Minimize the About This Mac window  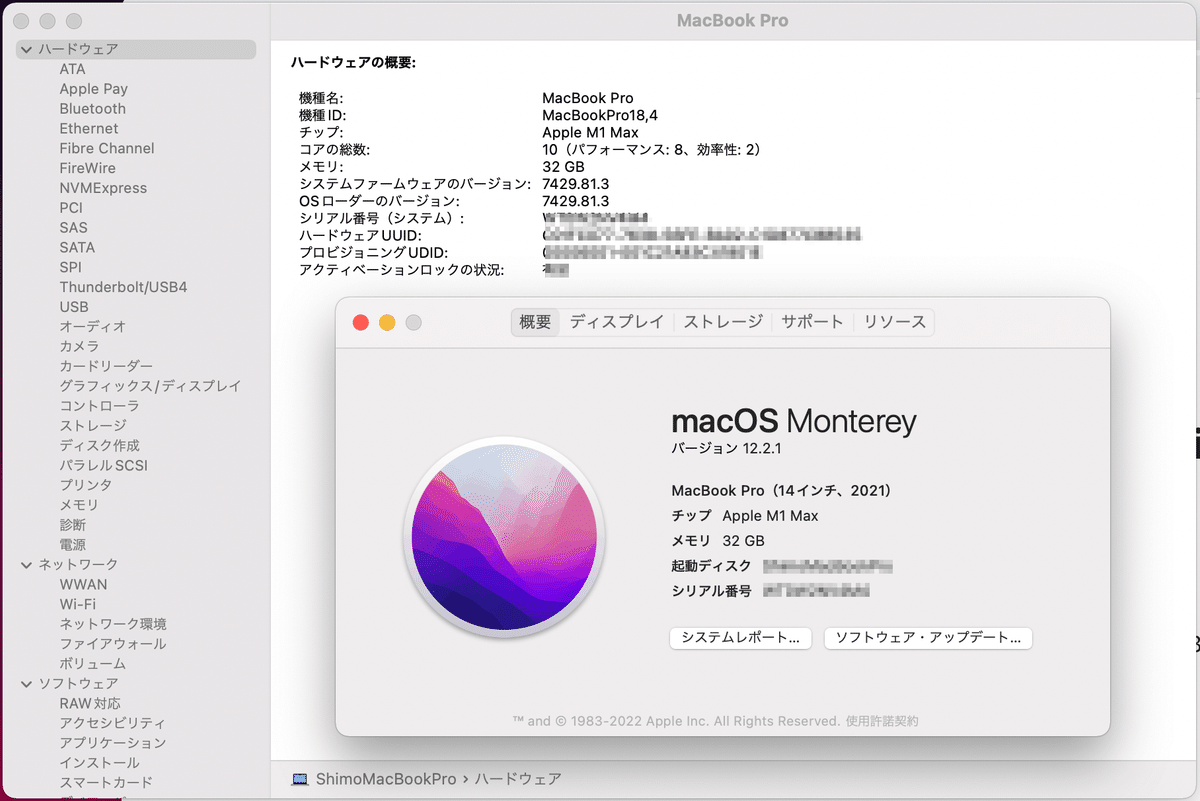point(387,322)
